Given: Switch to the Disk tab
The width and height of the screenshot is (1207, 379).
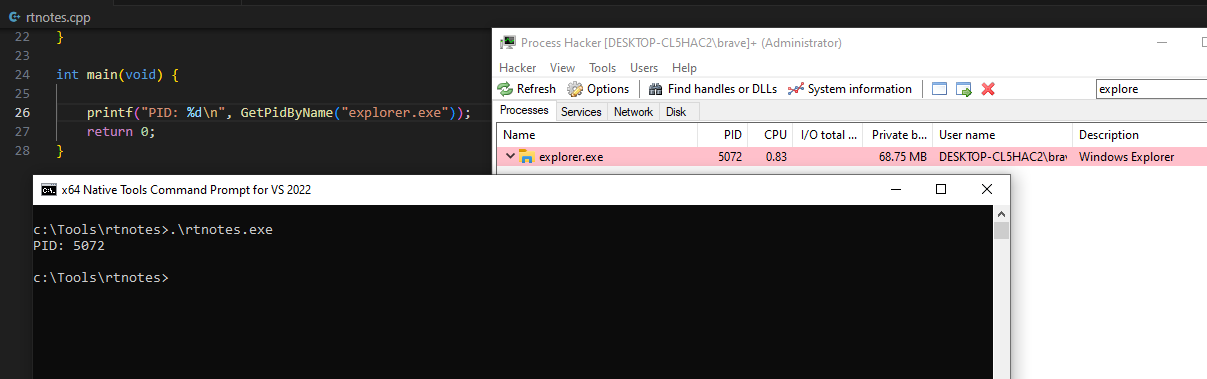Looking at the screenshot, I should click(x=676, y=112).
